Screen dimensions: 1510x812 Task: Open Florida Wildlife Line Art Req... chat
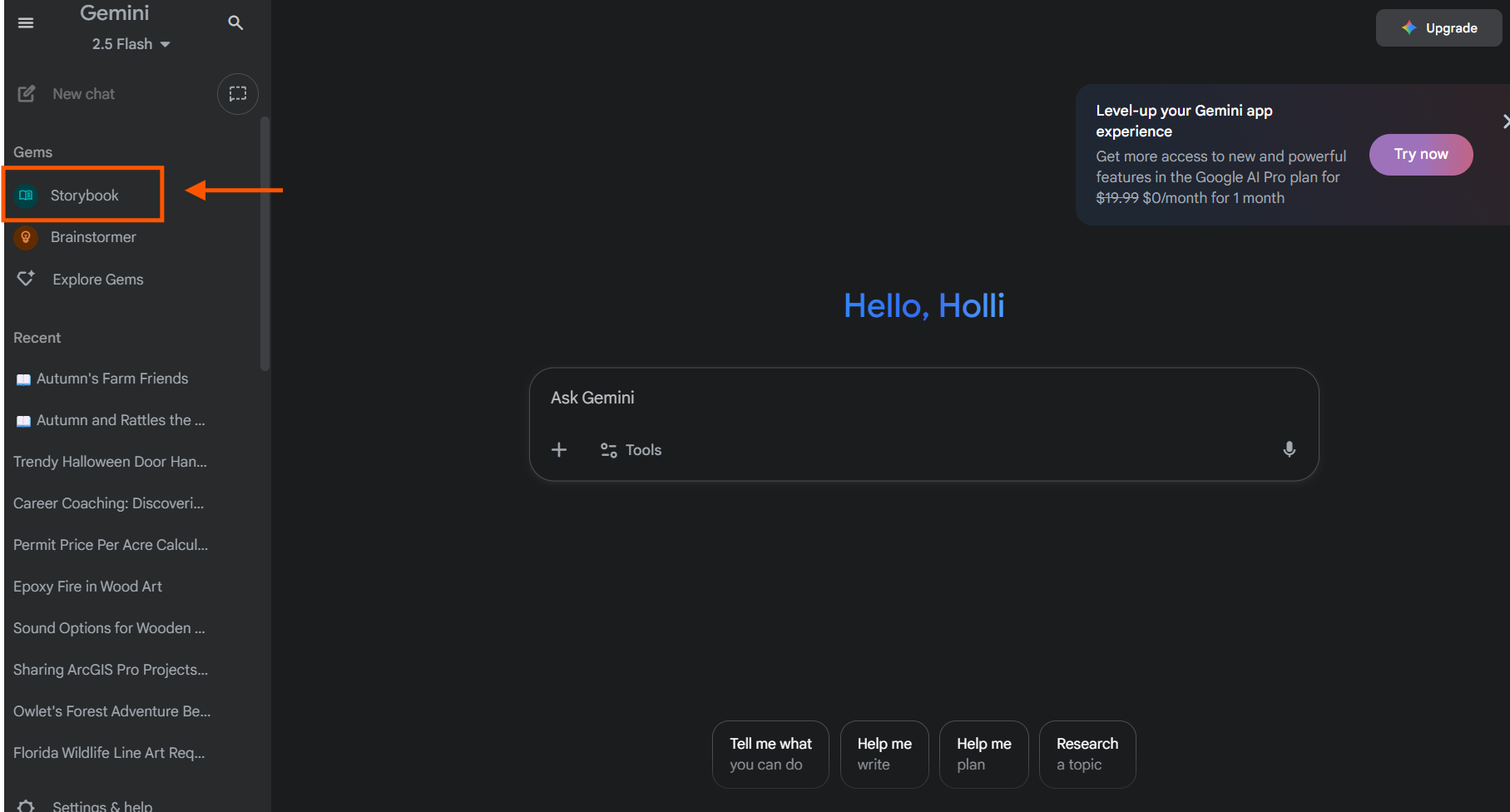[x=109, y=753]
